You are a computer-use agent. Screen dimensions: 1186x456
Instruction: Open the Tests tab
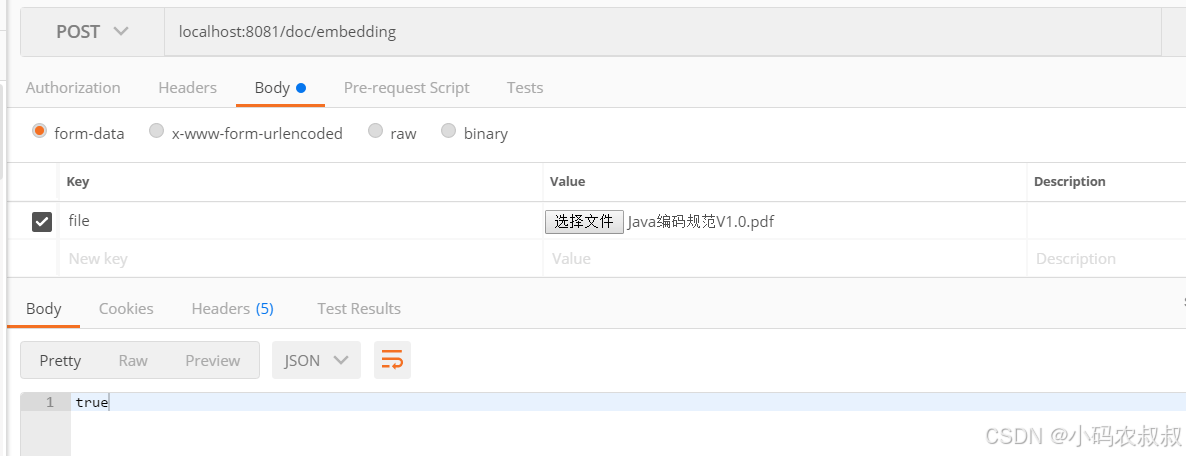[525, 88]
